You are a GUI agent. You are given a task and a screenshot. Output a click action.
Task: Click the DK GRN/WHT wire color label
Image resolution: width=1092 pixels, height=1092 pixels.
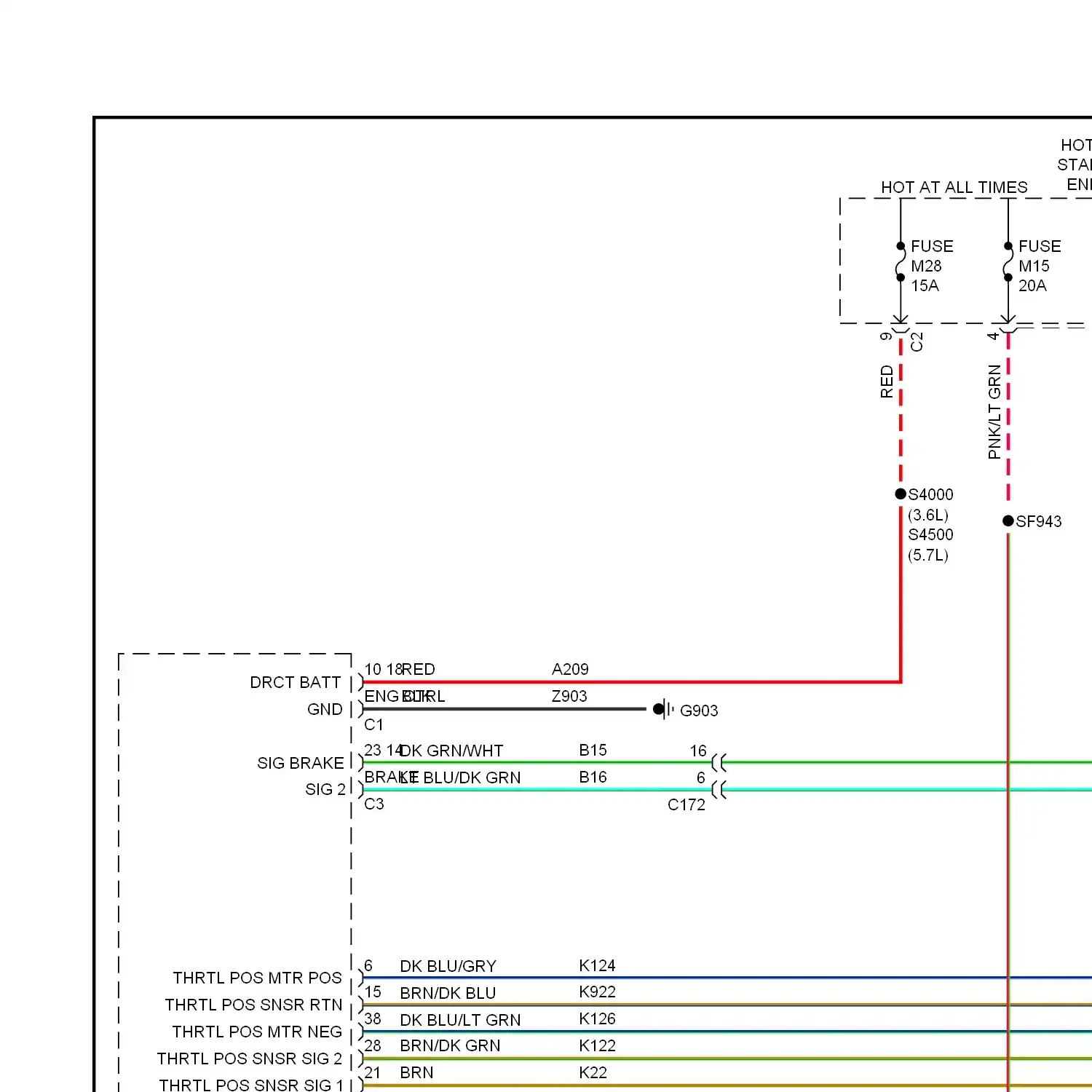[x=451, y=751]
